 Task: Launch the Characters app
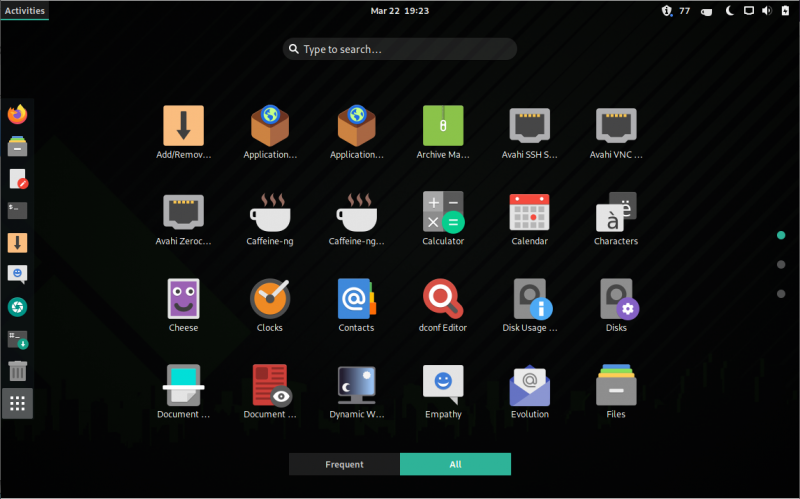coord(616,219)
